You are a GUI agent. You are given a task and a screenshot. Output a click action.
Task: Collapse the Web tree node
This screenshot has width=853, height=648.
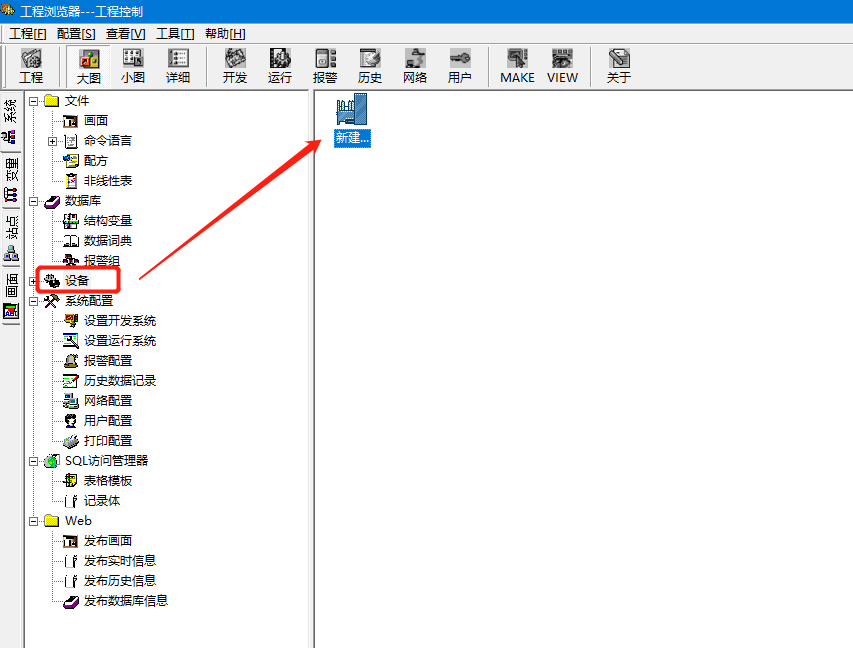click(34, 521)
